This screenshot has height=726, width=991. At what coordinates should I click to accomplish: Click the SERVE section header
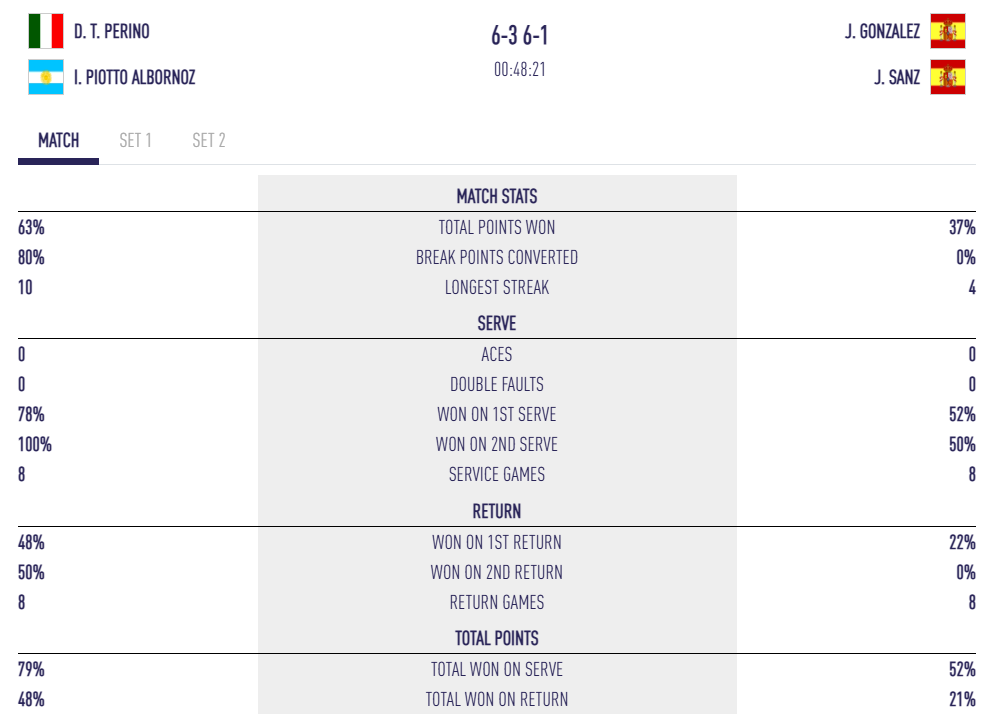point(497,324)
